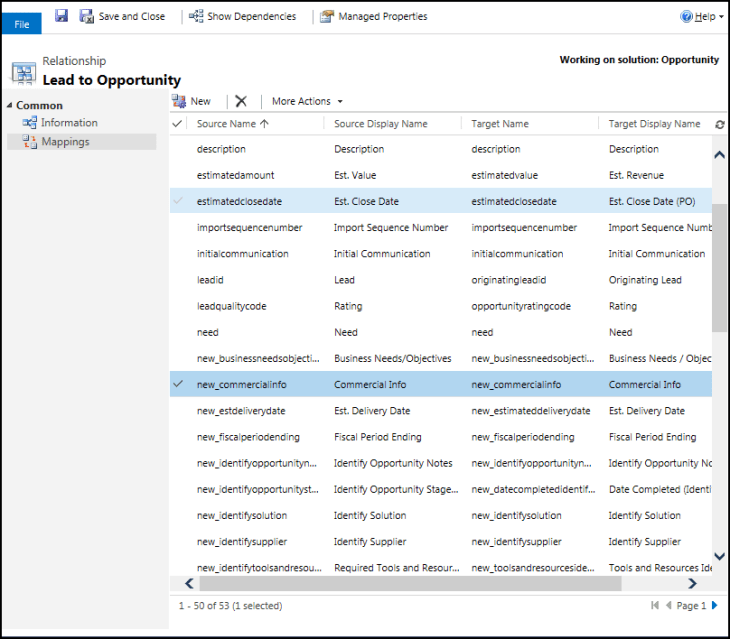The height and width of the screenshot is (639, 730).
Task: Go to the next page arrow
Action: pos(715,605)
